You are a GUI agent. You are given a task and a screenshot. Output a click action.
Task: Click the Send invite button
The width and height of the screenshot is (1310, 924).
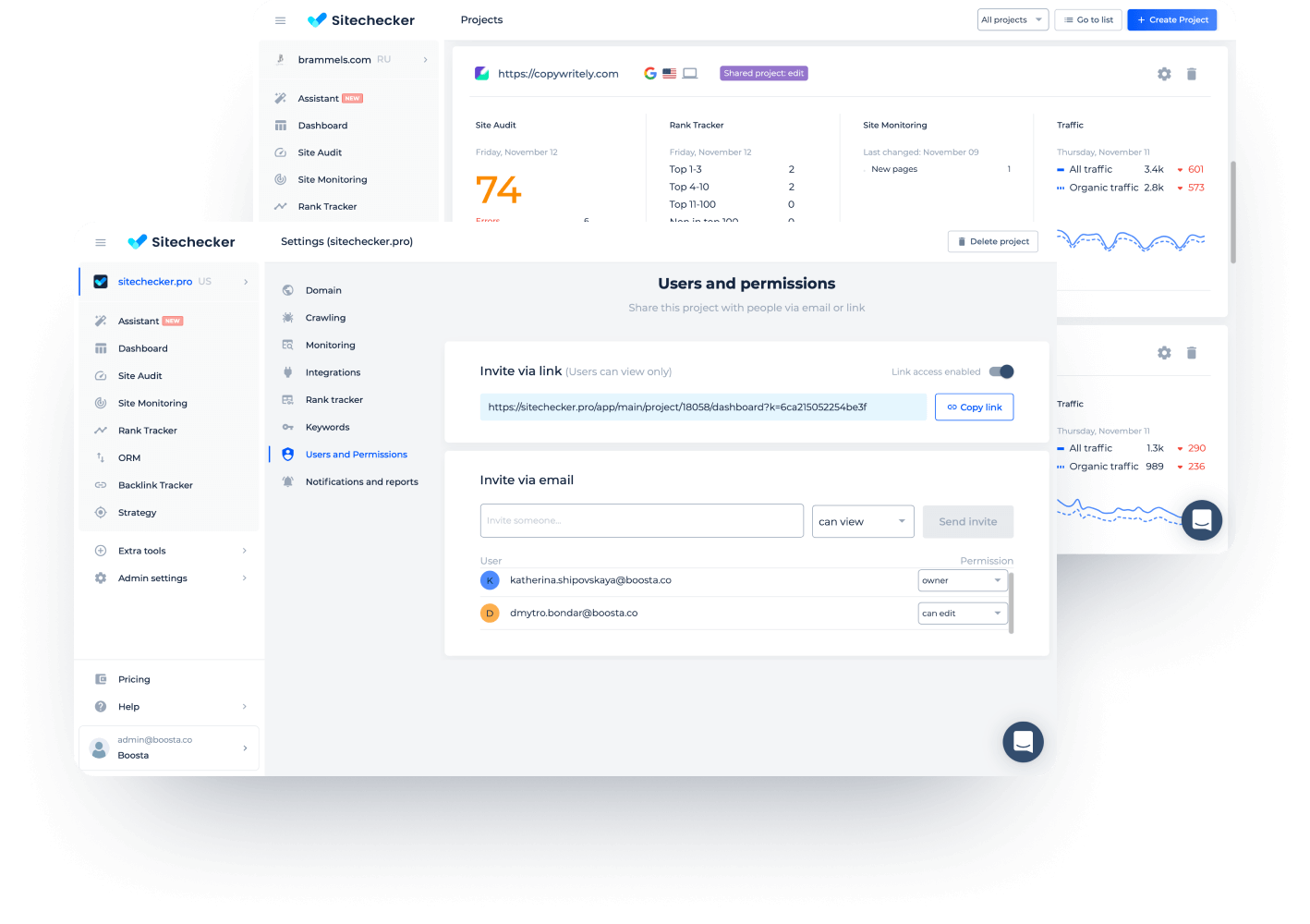pos(968,522)
